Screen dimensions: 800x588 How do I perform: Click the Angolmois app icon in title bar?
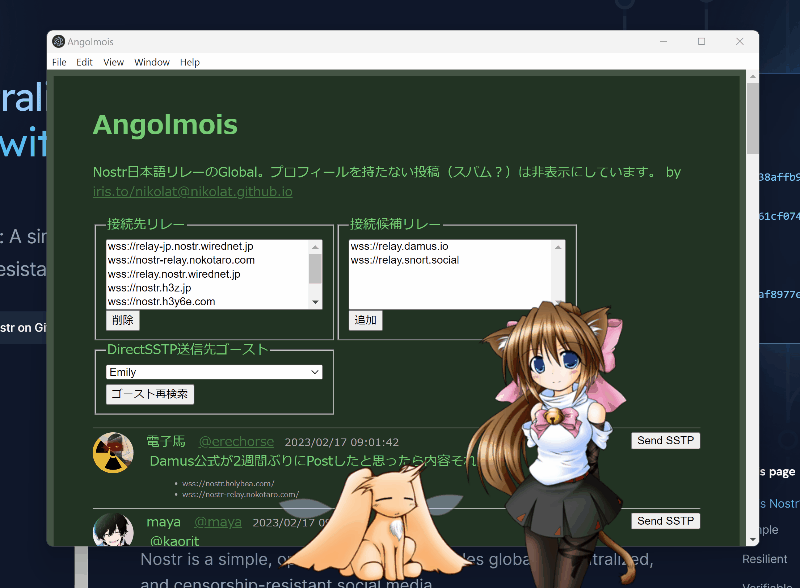pyautogui.click(x=59, y=41)
